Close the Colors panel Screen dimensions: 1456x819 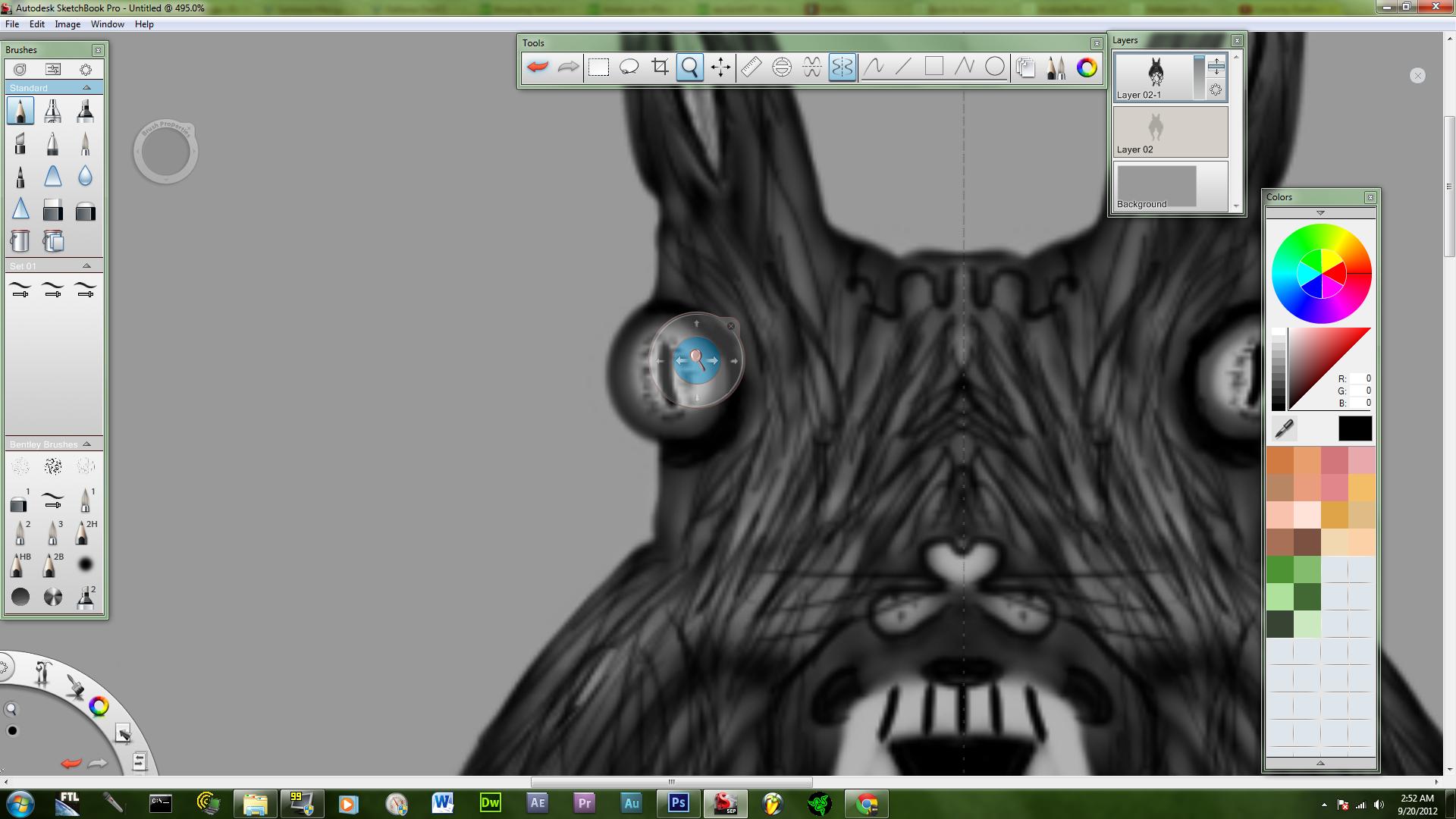pos(1370,197)
